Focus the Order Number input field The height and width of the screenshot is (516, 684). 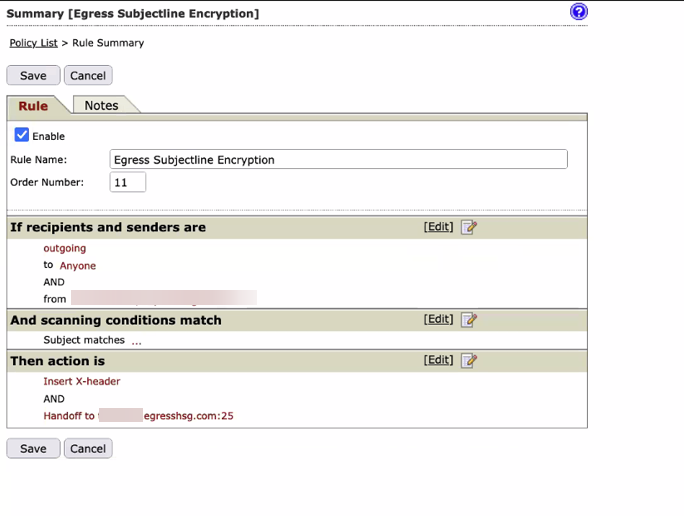pyautogui.click(x=128, y=182)
